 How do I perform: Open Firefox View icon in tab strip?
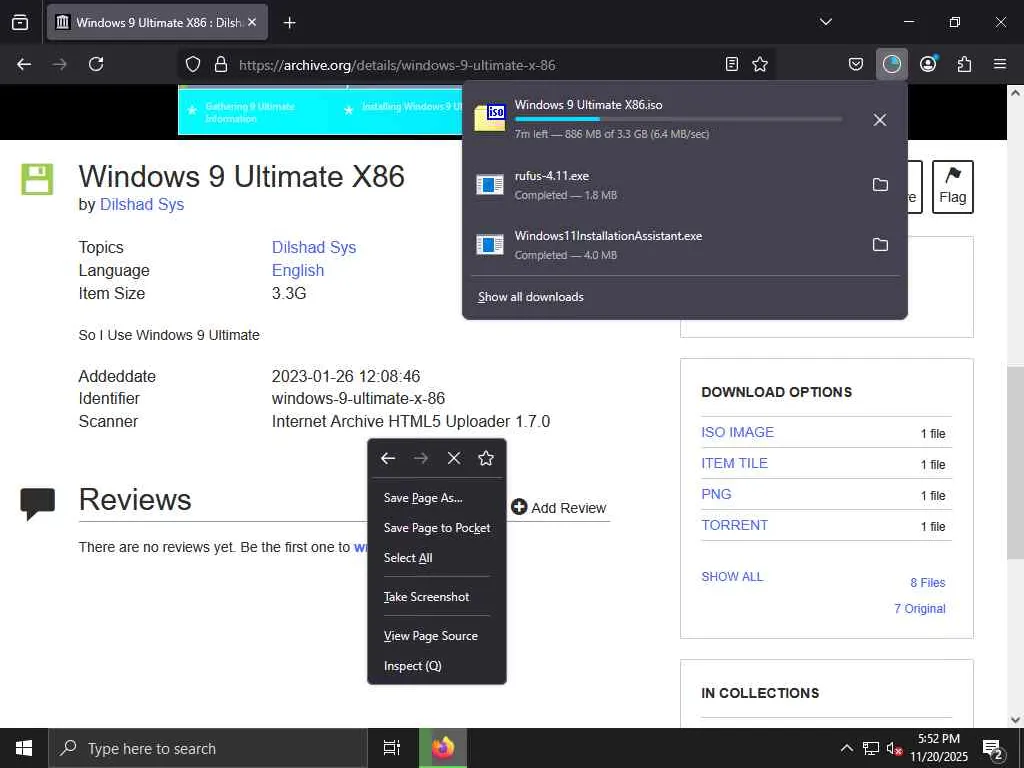click(20, 22)
